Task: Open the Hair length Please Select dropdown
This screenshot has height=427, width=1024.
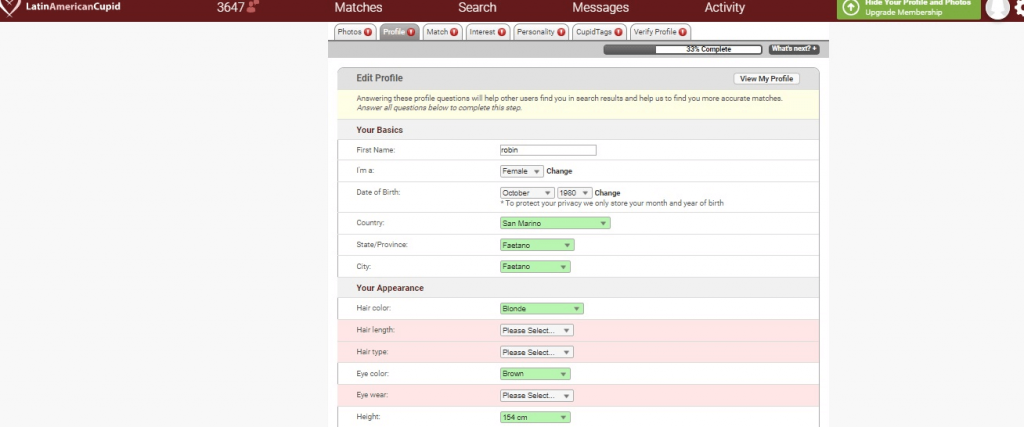Action: coord(536,330)
